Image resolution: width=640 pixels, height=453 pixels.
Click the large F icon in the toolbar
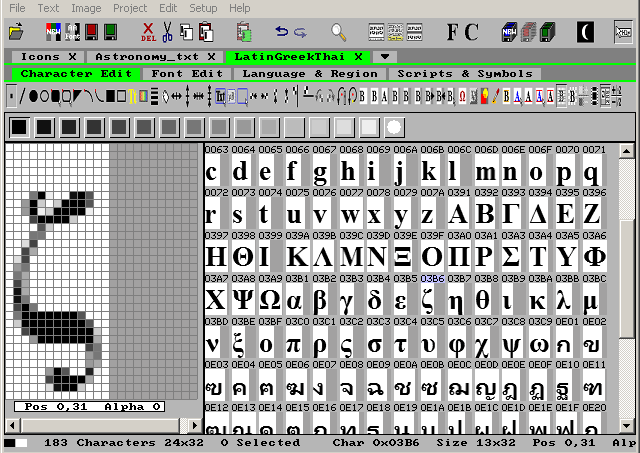452,32
